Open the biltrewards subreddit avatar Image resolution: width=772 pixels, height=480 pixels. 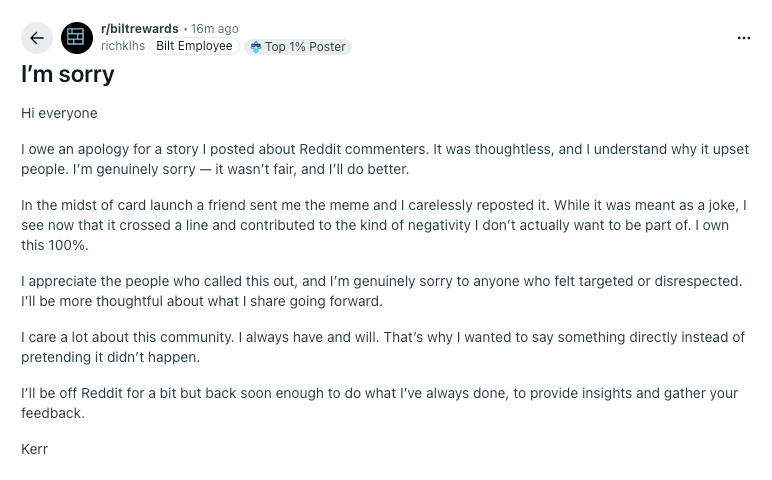click(x=77, y=38)
